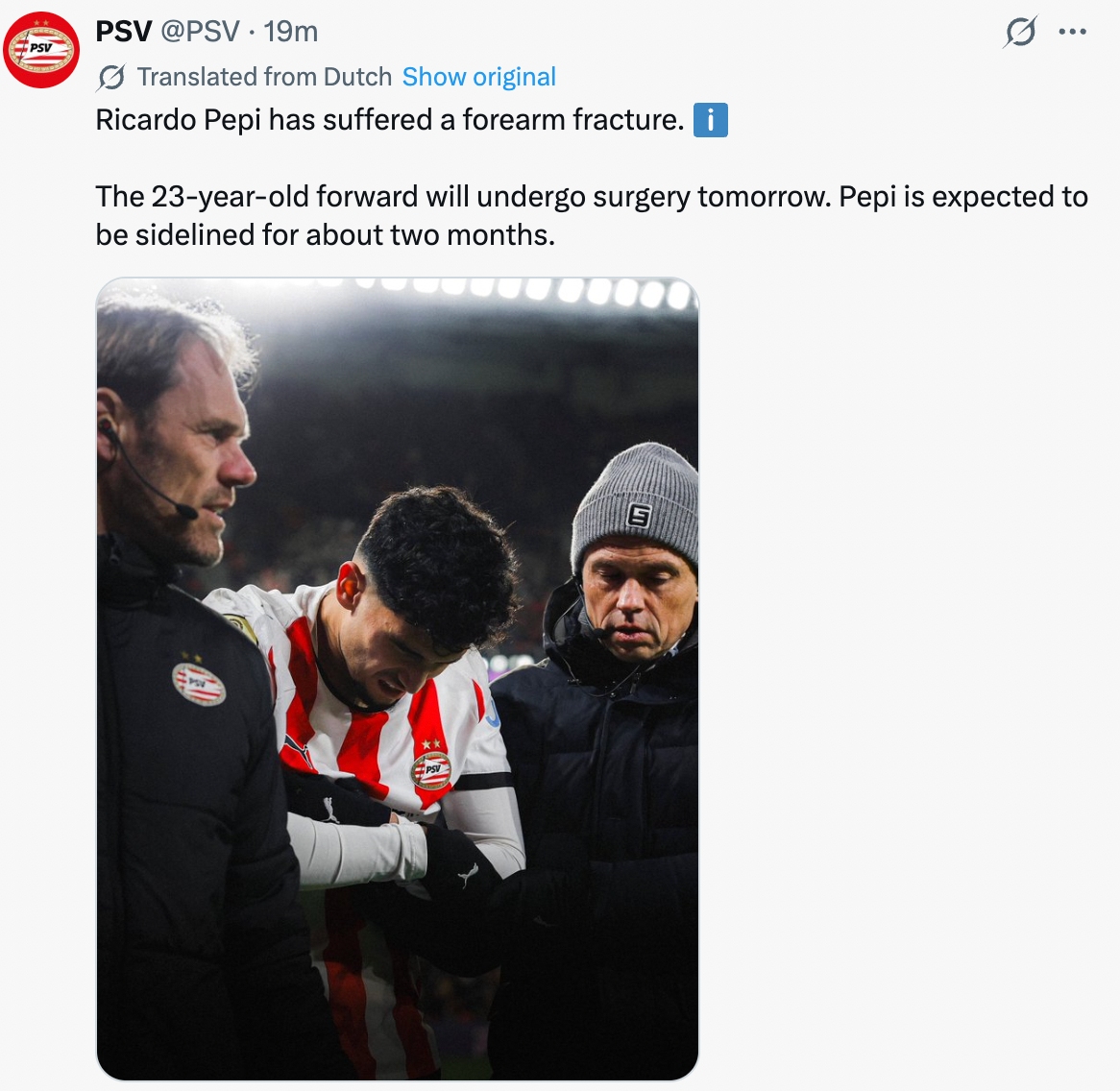
Task: Click the logo patch on the gray beanie
Action: click(639, 516)
